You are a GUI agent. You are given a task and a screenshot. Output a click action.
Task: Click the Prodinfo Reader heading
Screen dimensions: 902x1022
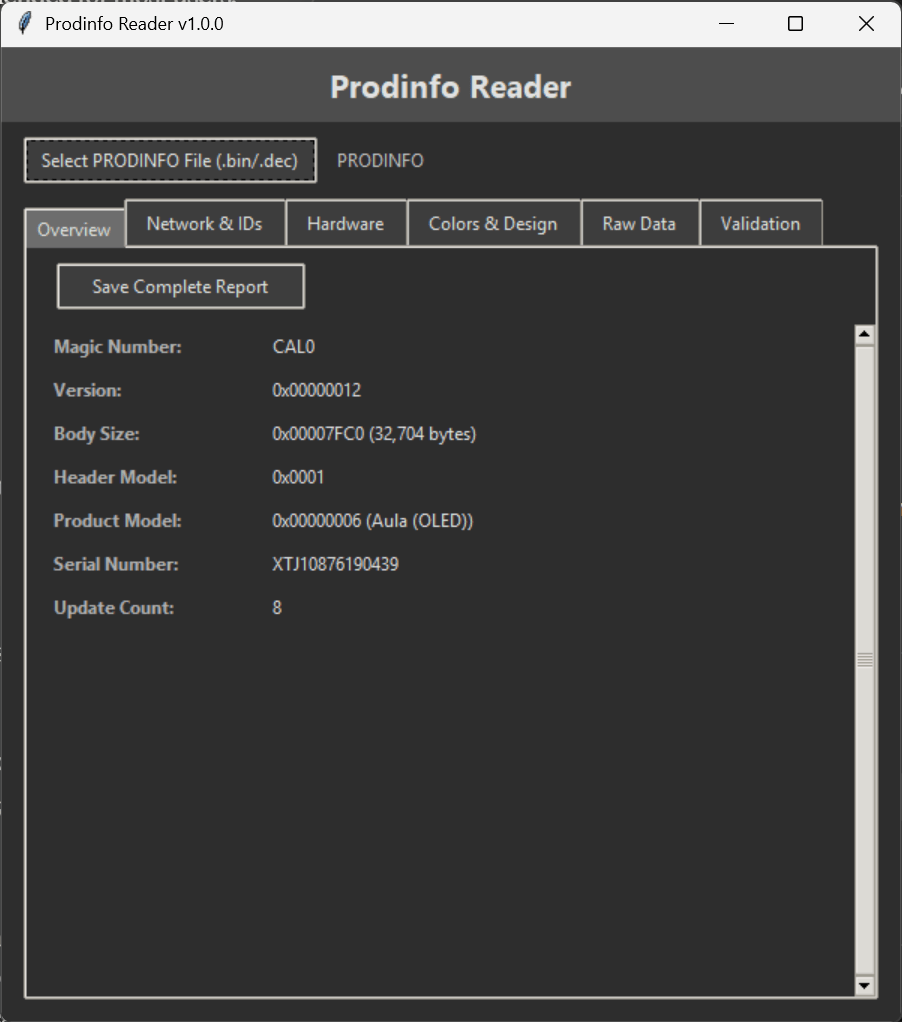[x=450, y=87]
